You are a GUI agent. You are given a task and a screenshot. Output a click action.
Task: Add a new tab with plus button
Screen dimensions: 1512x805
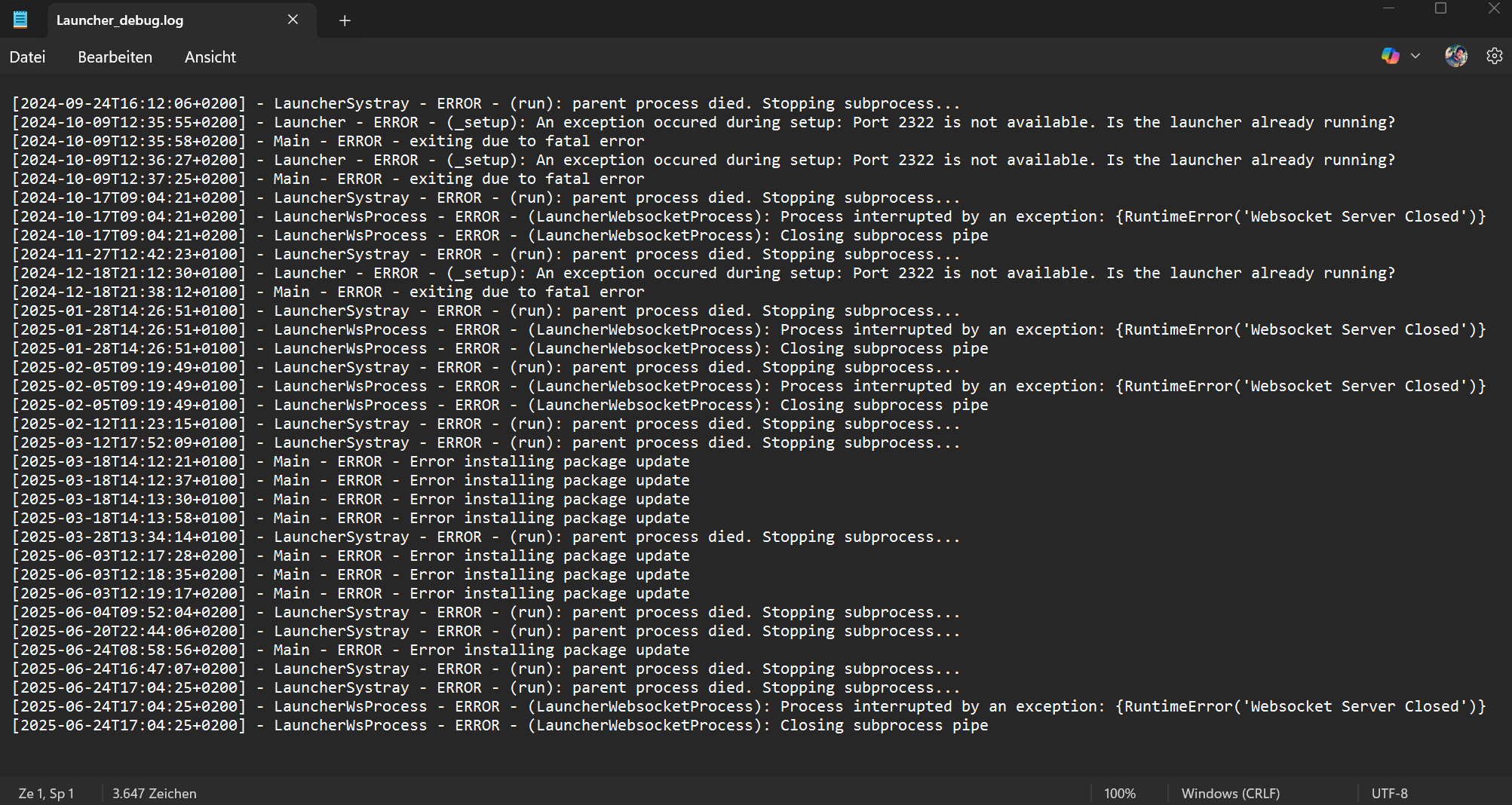tap(345, 20)
